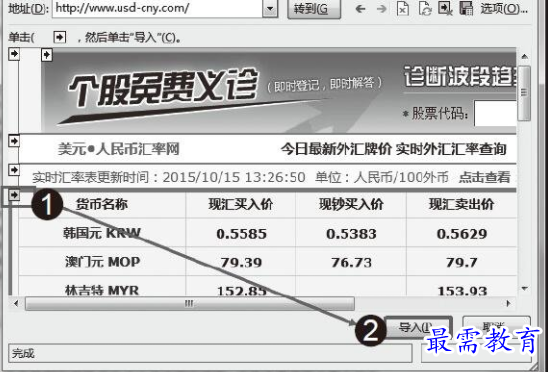Select 林吉特 MYR row label
The width and height of the screenshot is (548, 372).
point(102,291)
